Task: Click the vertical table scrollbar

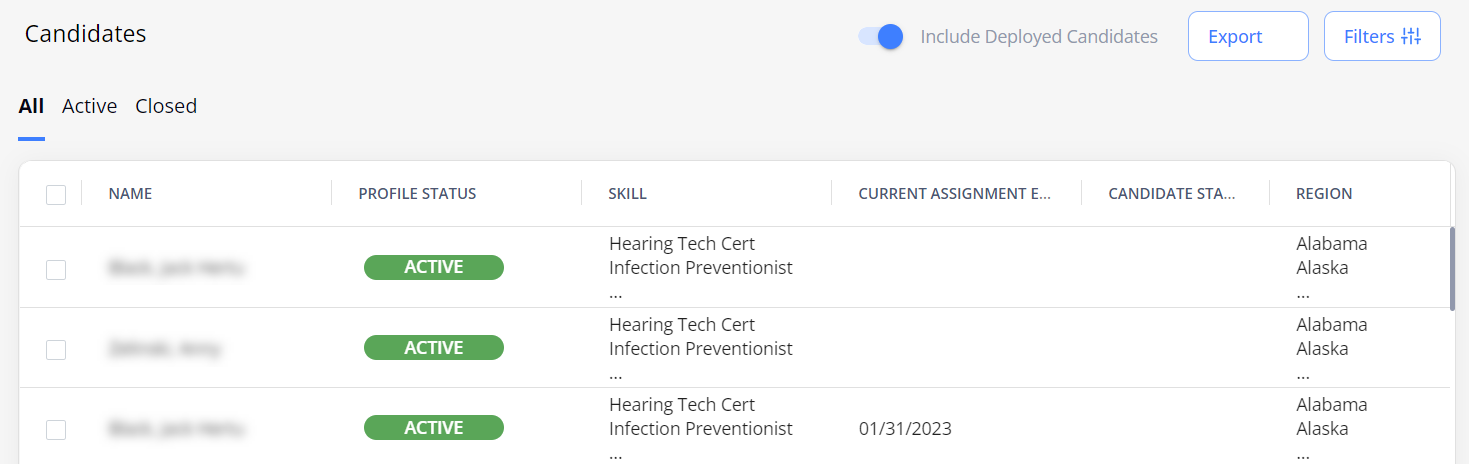Action: click(1453, 268)
